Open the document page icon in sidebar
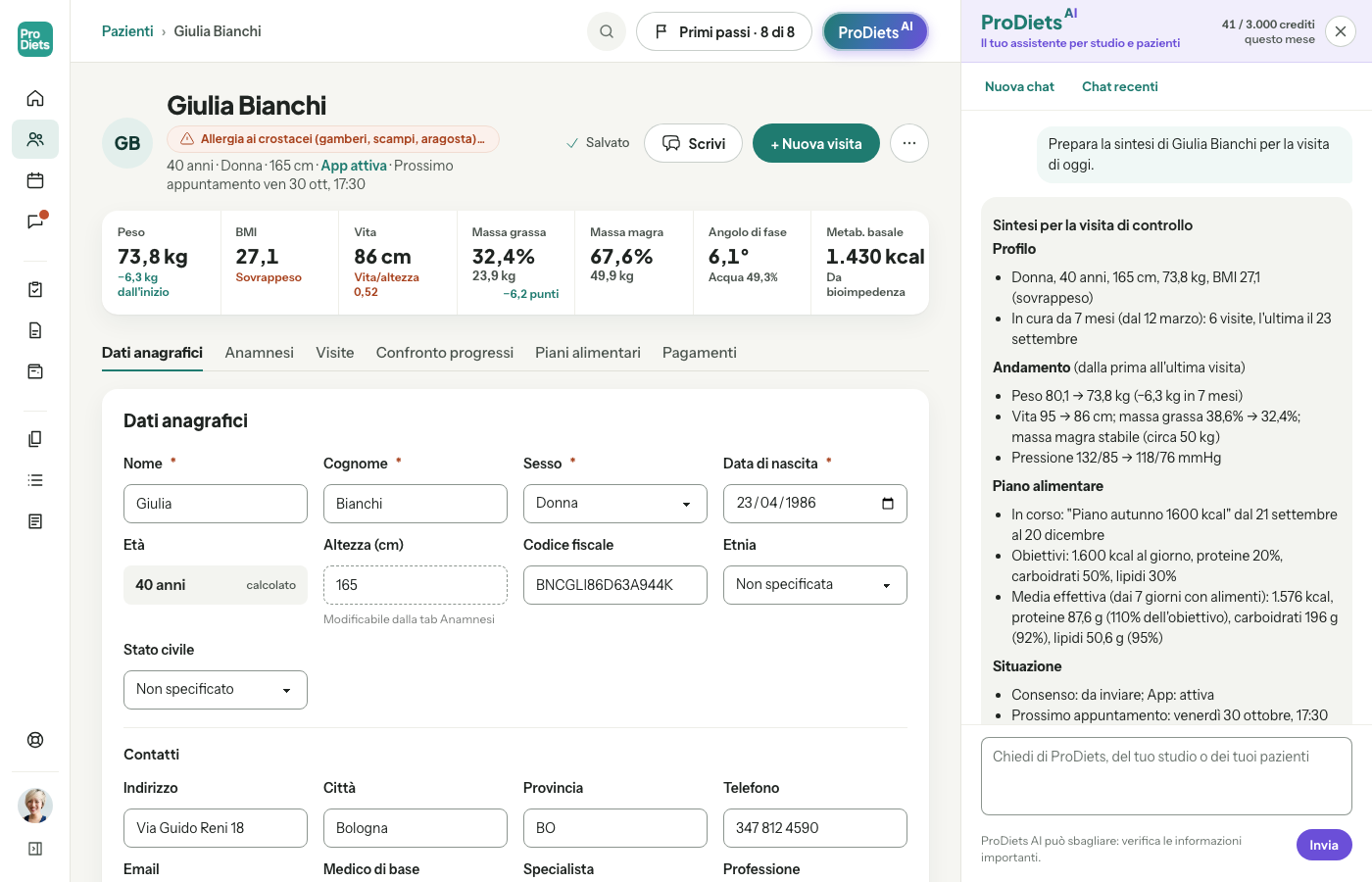This screenshot has width=1372, height=882. pos(35,330)
